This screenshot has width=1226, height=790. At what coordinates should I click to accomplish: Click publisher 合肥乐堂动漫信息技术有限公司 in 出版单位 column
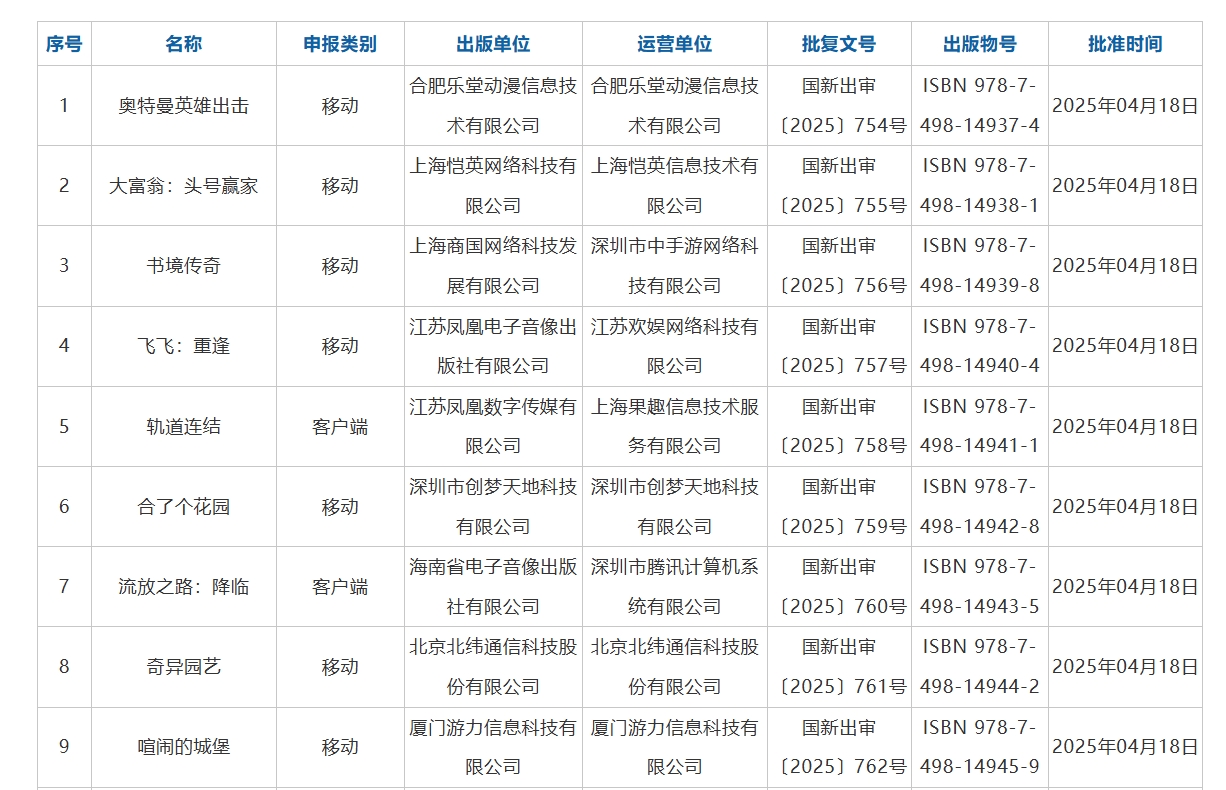click(493, 106)
